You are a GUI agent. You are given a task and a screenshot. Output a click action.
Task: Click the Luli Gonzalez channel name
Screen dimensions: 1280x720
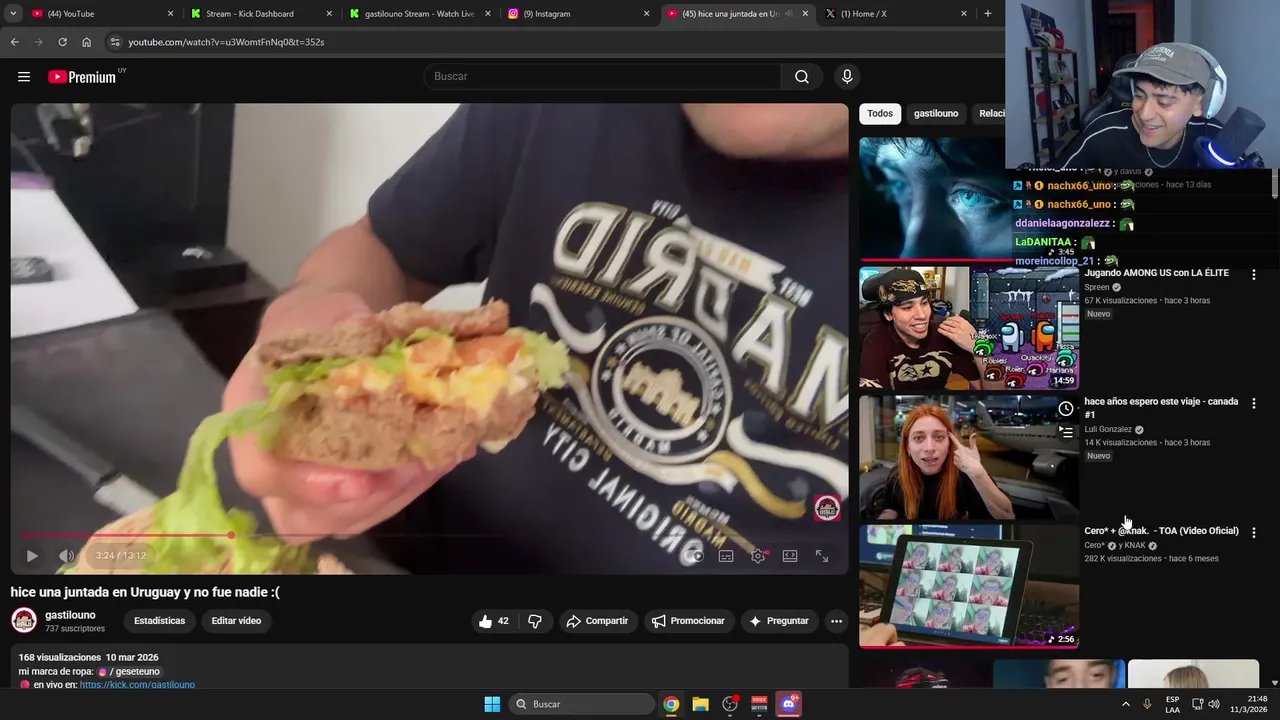click(x=1108, y=429)
